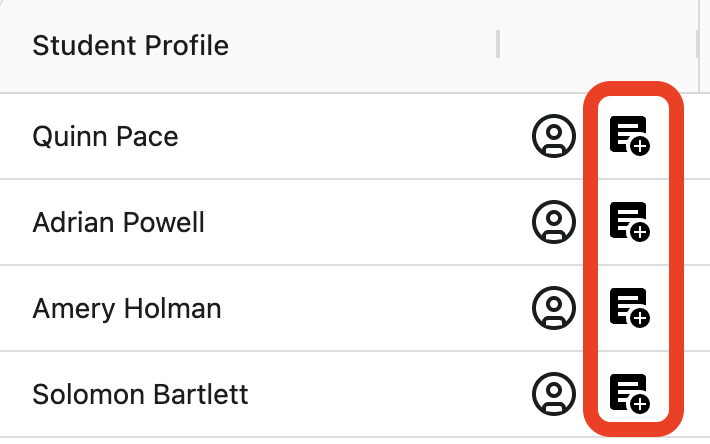The height and width of the screenshot is (444, 710).
Task: Add a note for Quinn Pace
Action: (630, 136)
